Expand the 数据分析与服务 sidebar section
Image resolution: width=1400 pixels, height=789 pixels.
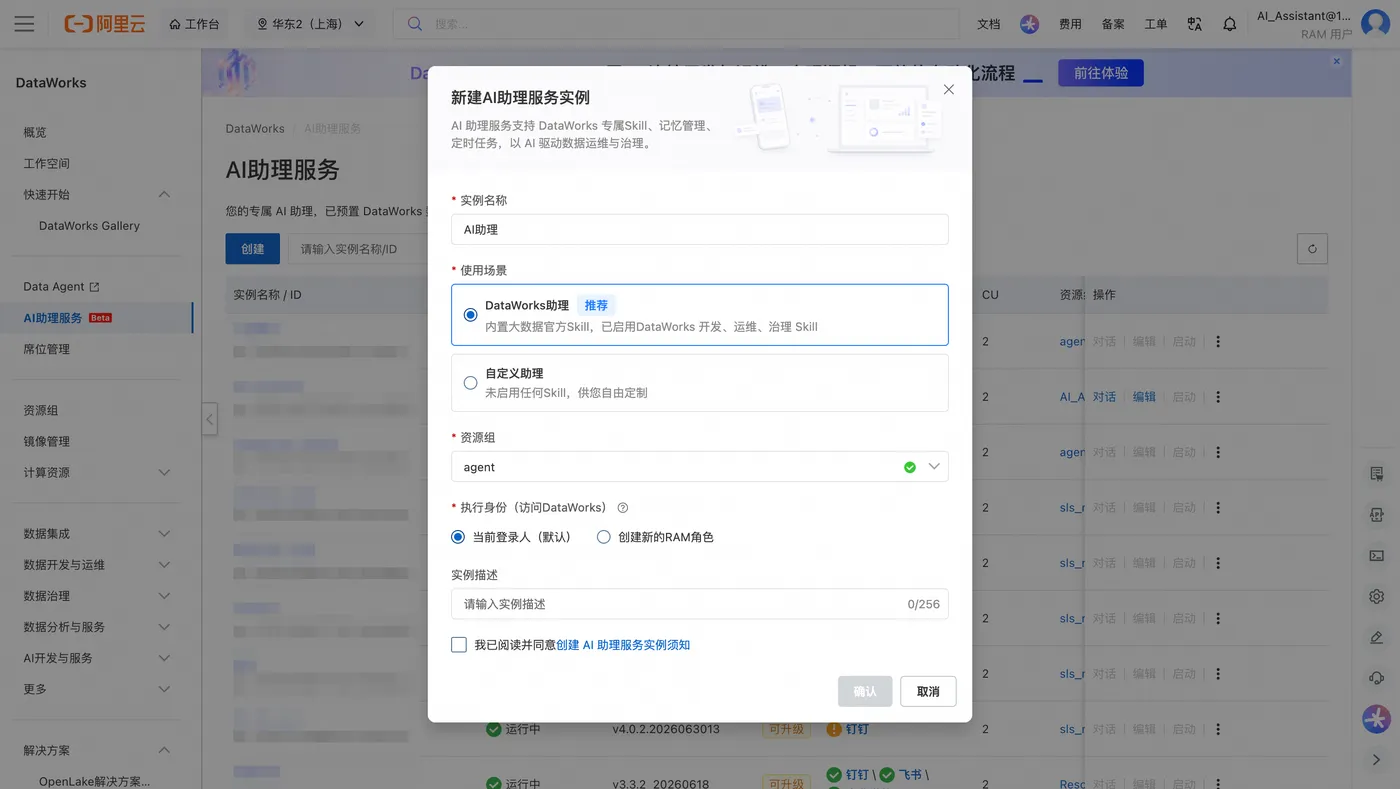(x=165, y=627)
